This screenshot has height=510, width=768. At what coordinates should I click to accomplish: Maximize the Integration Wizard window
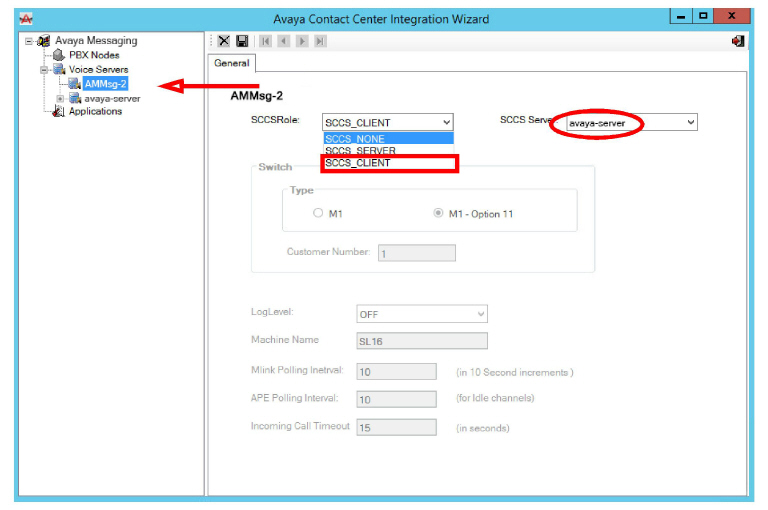coord(703,16)
